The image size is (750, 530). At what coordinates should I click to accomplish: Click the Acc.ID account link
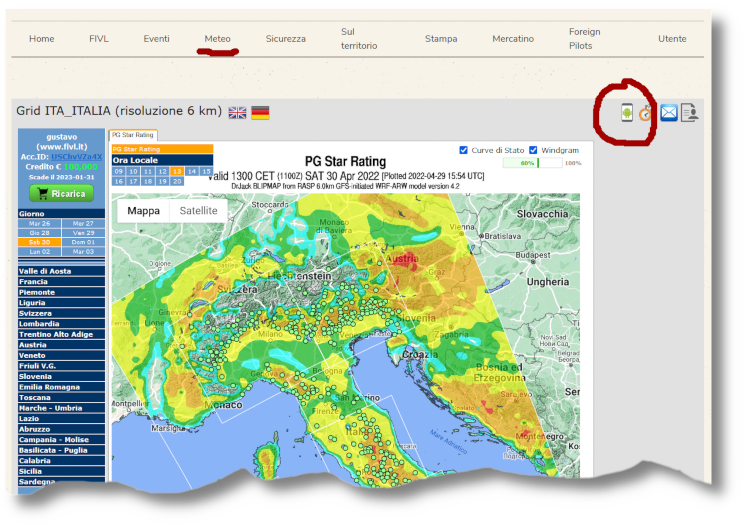click(77, 156)
